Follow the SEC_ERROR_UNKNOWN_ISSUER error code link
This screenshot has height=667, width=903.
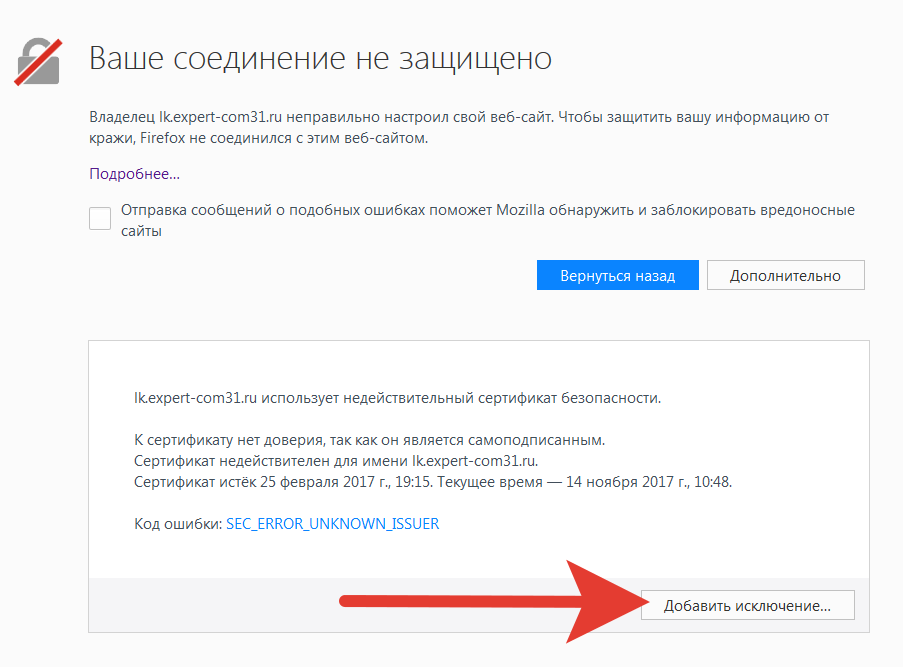click(332, 522)
